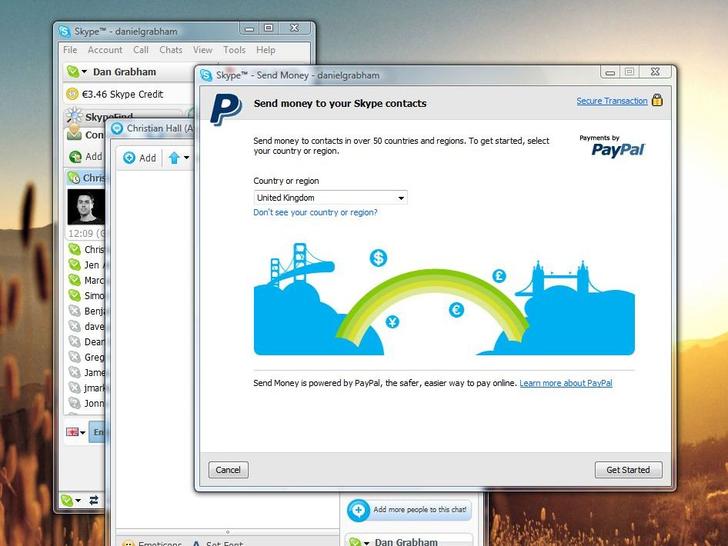Screen dimensions: 728x546
Task: Click the transfer arrows icon at Skype window bottom
Action: point(94,500)
